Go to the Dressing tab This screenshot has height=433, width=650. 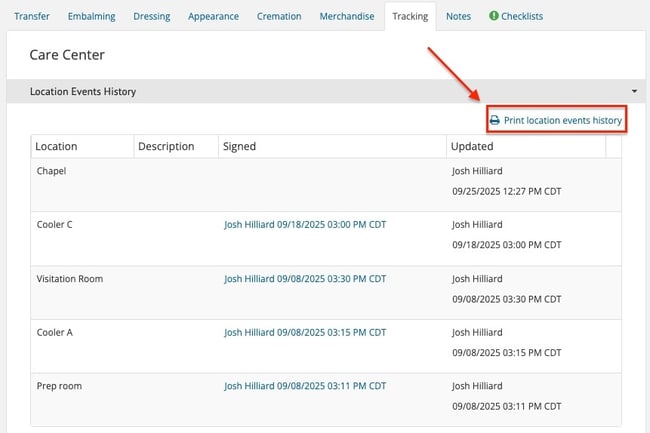pyautogui.click(x=152, y=16)
